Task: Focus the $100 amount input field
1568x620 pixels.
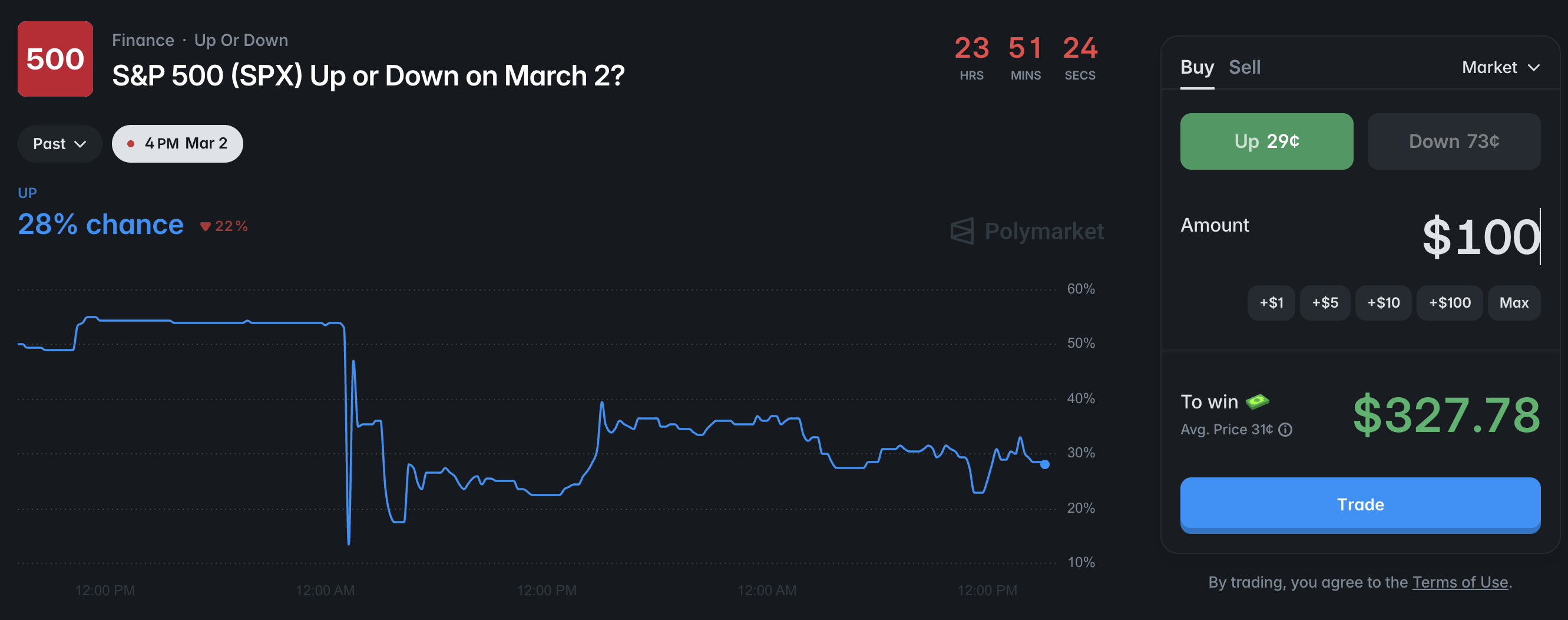Action: point(1481,237)
